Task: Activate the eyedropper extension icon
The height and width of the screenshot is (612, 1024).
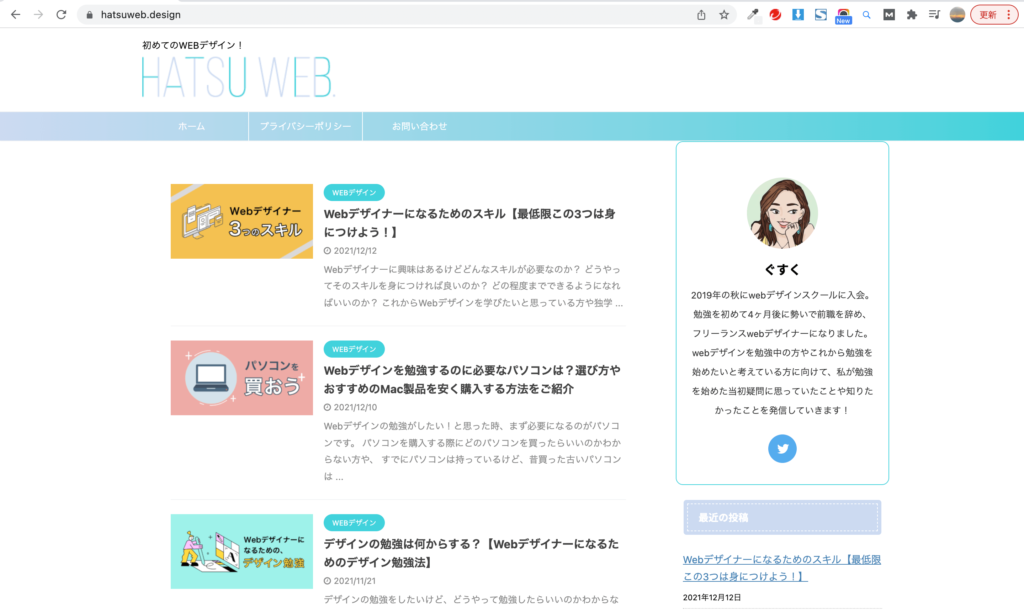Action: pyautogui.click(x=753, y=14)
